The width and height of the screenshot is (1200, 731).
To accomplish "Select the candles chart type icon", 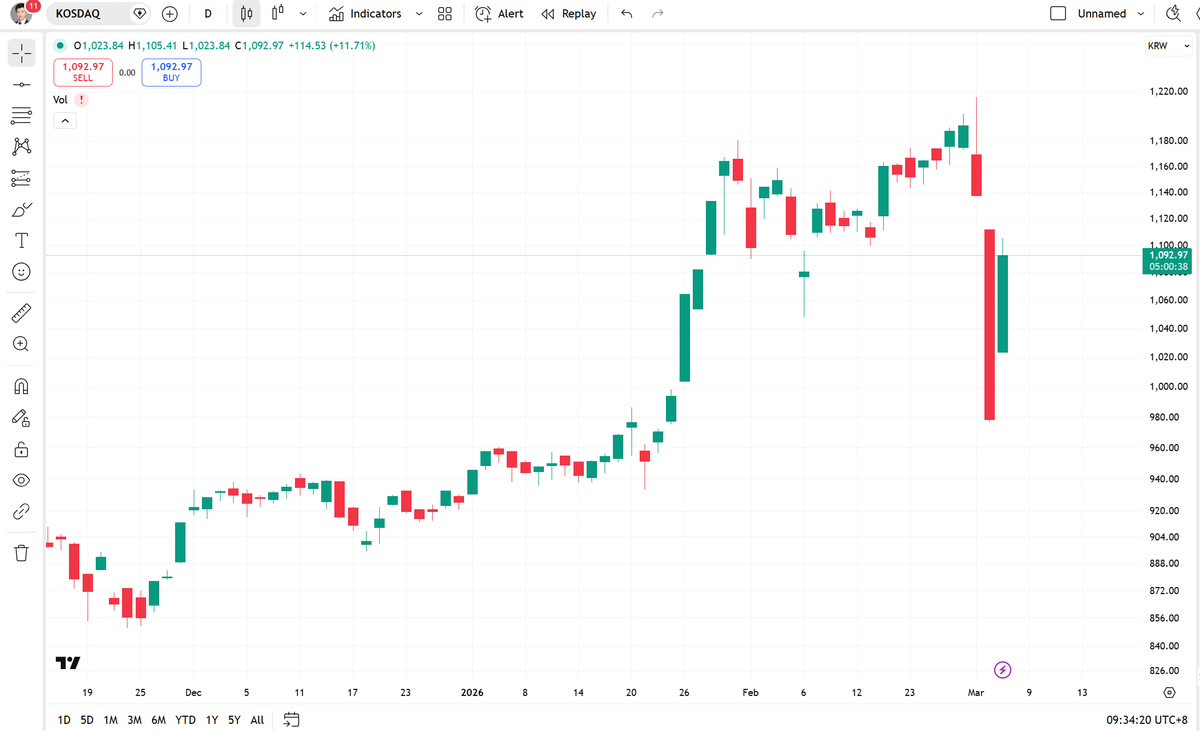I will click(246, 14).
